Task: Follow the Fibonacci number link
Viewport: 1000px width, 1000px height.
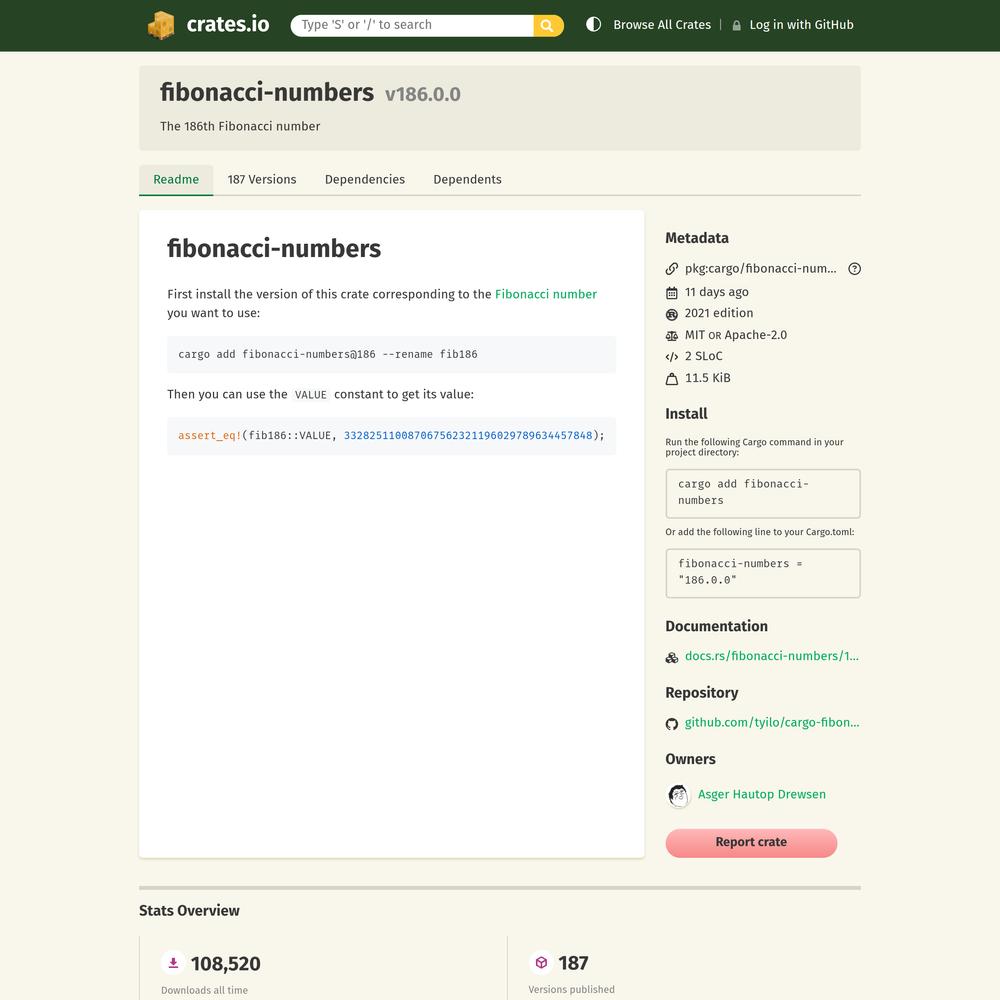Action: tap(546, 294)
